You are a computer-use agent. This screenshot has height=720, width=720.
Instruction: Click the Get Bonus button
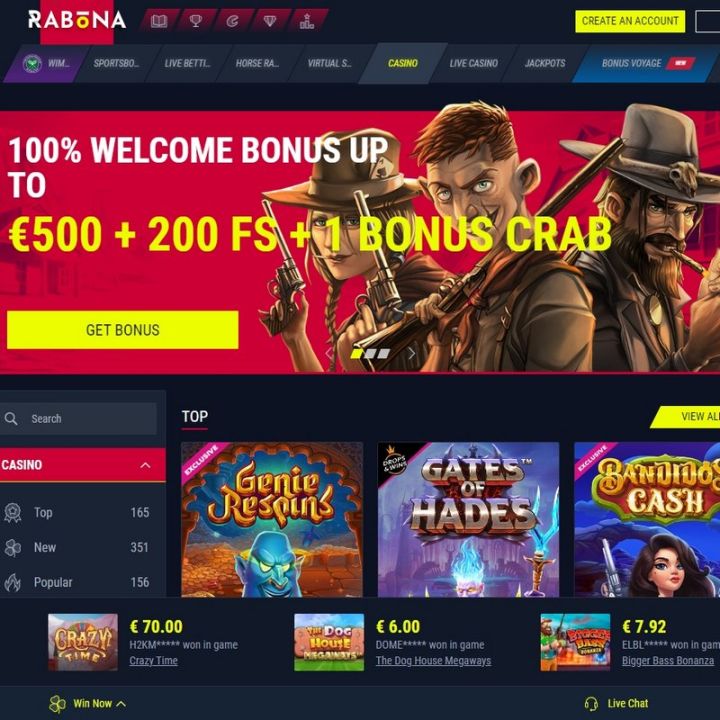click(x=123, y=330)
